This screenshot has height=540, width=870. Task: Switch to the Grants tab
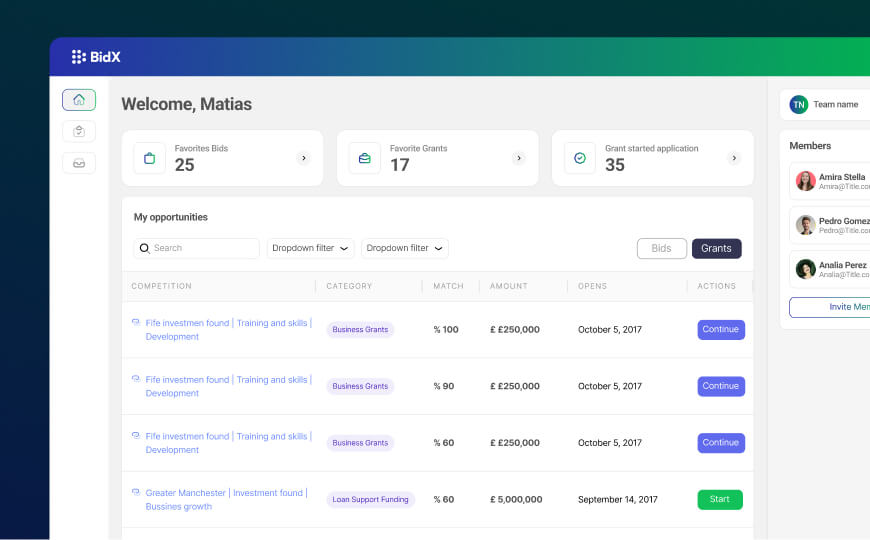pyautogui.click(x=716, y=248)
